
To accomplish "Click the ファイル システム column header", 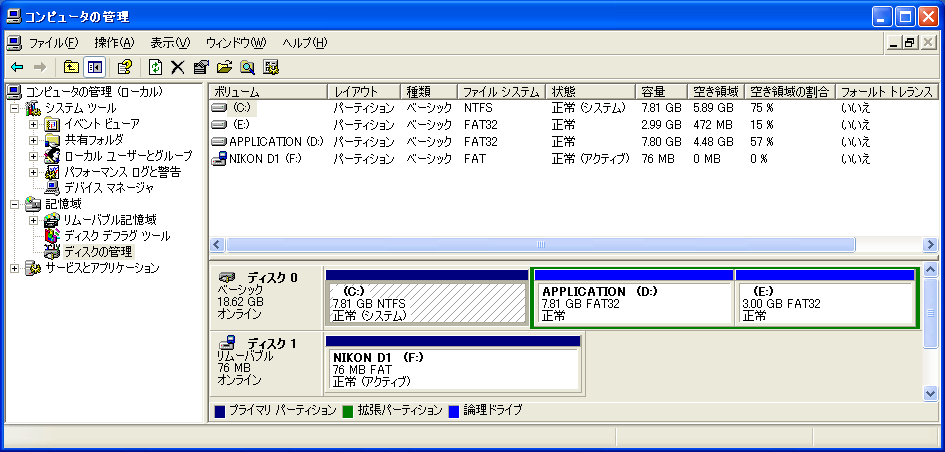I will pos(501,92).
